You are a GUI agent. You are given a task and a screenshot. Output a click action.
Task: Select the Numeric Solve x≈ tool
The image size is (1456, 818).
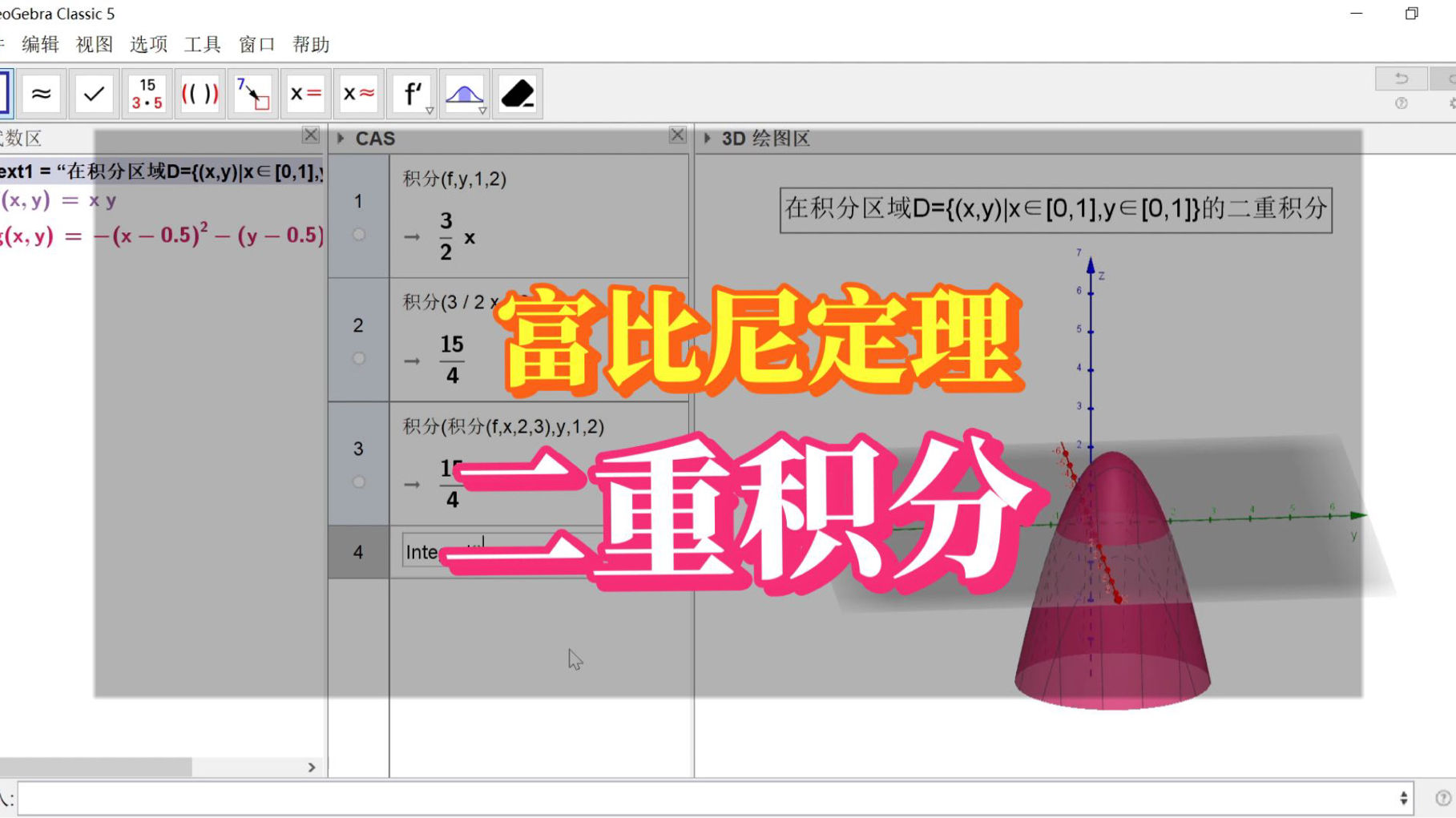358,94
